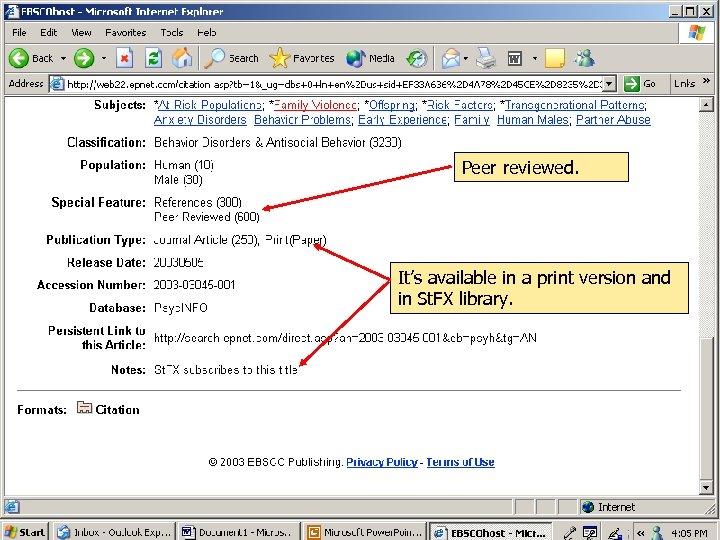
Task: Refresh the page using the Refresh icon
Action: pyautogui.click(x=153, y=58)
